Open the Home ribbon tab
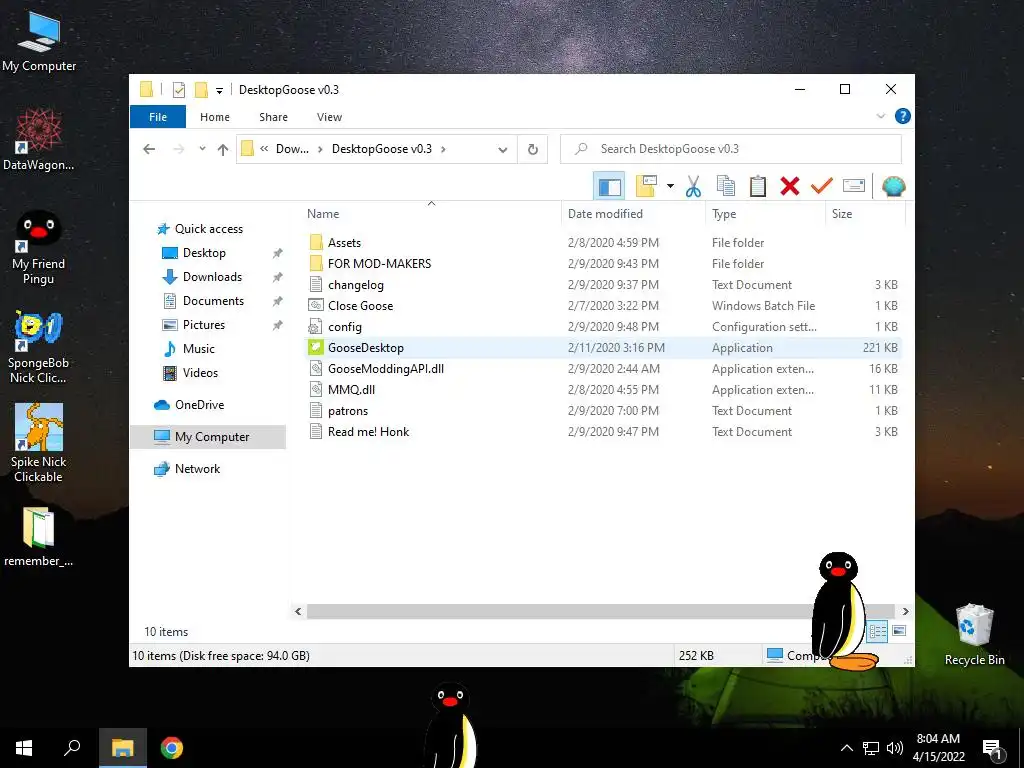 point(215,117)
